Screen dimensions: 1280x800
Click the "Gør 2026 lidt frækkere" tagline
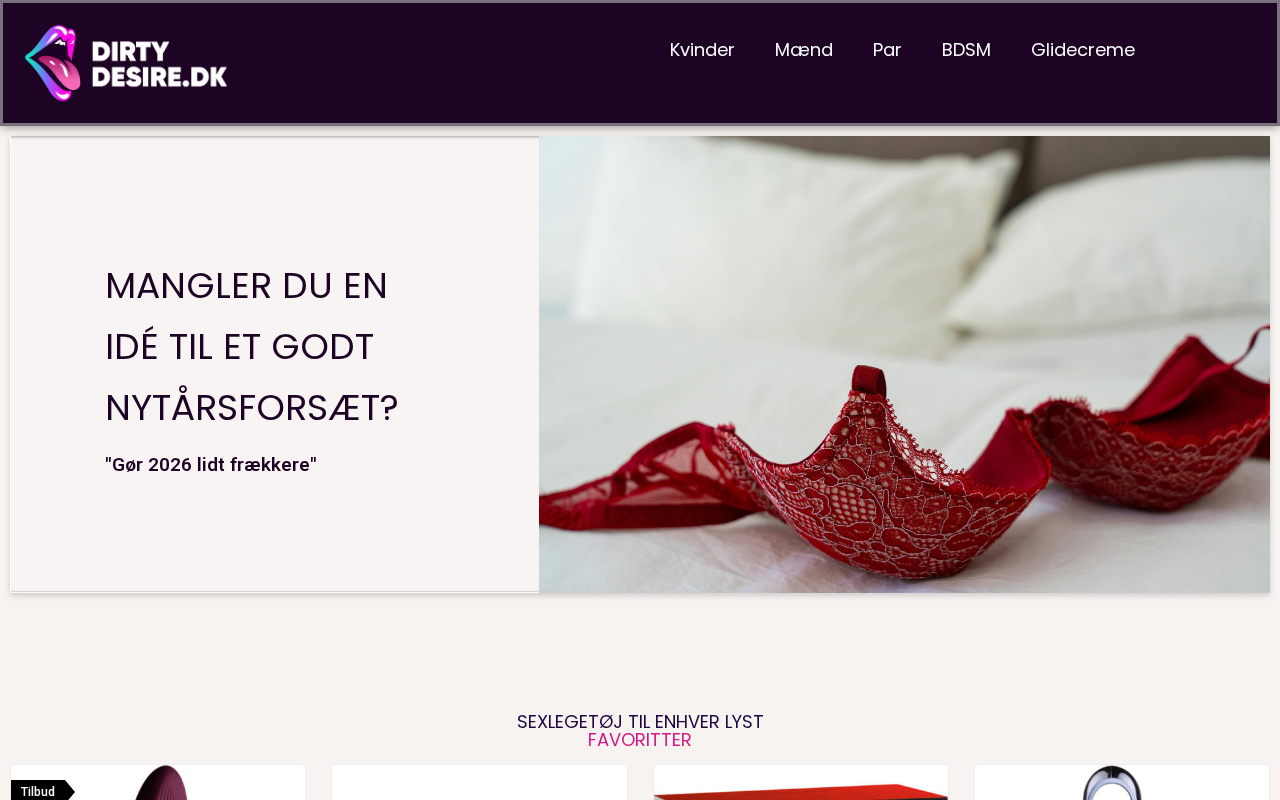[211, 465]
